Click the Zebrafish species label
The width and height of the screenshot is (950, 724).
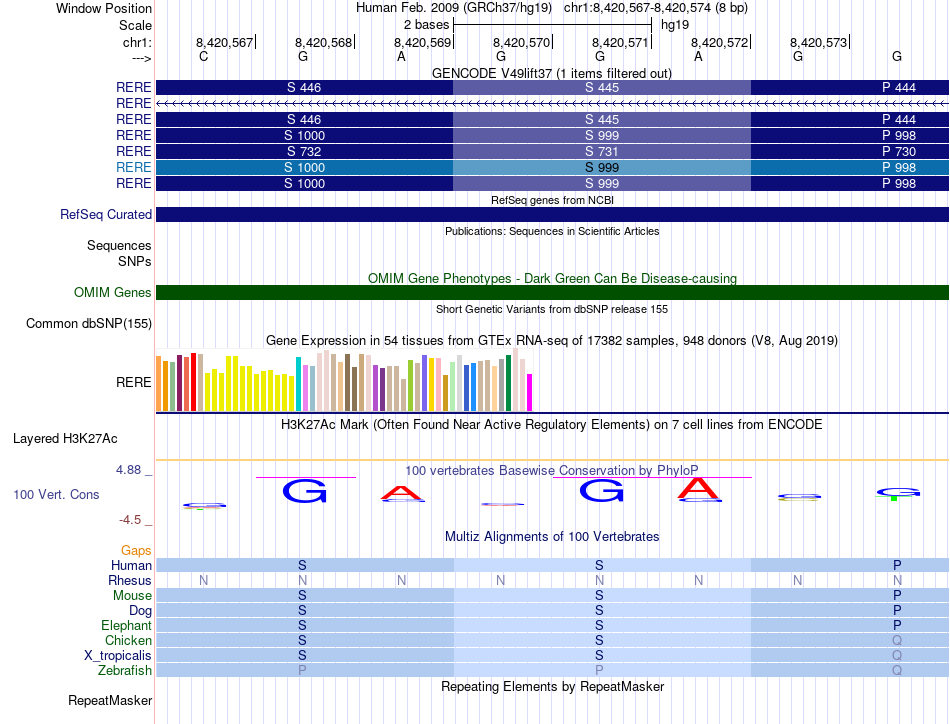[125, 671]
